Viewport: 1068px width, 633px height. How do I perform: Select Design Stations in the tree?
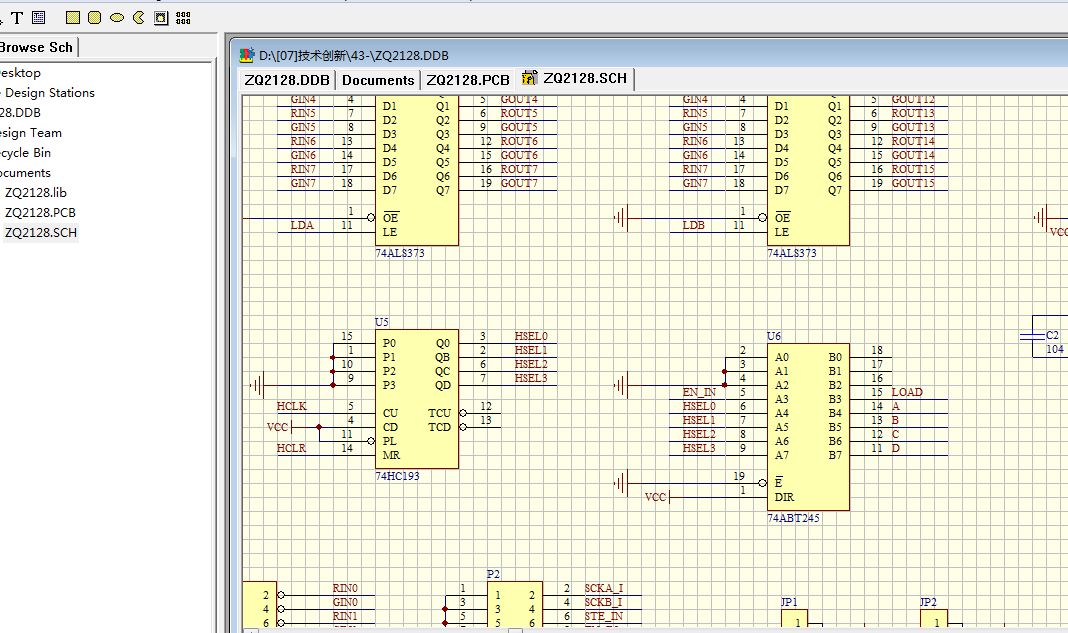(49, 93)
